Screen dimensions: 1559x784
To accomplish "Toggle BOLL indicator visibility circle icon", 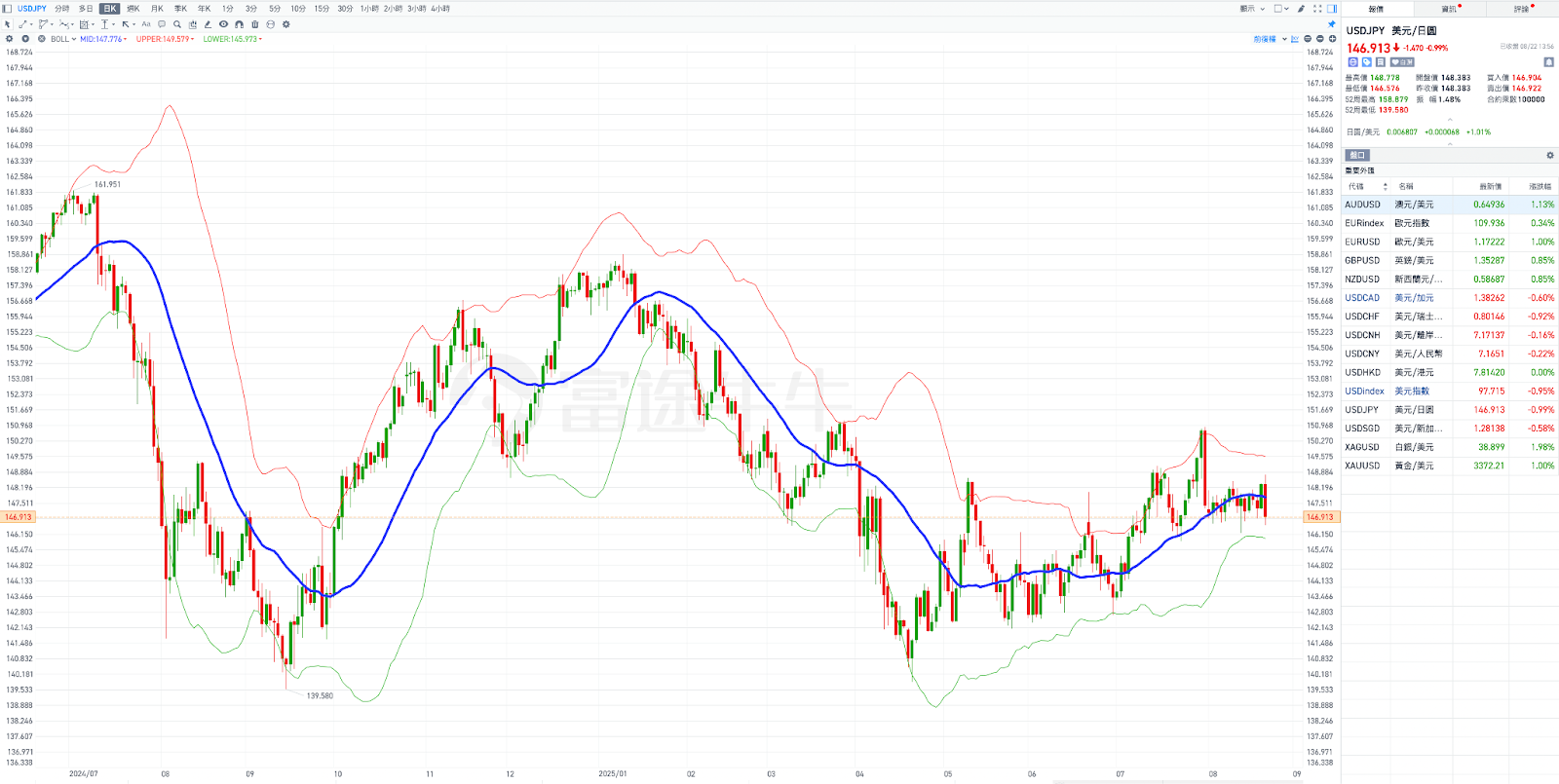I will (25, 39).
